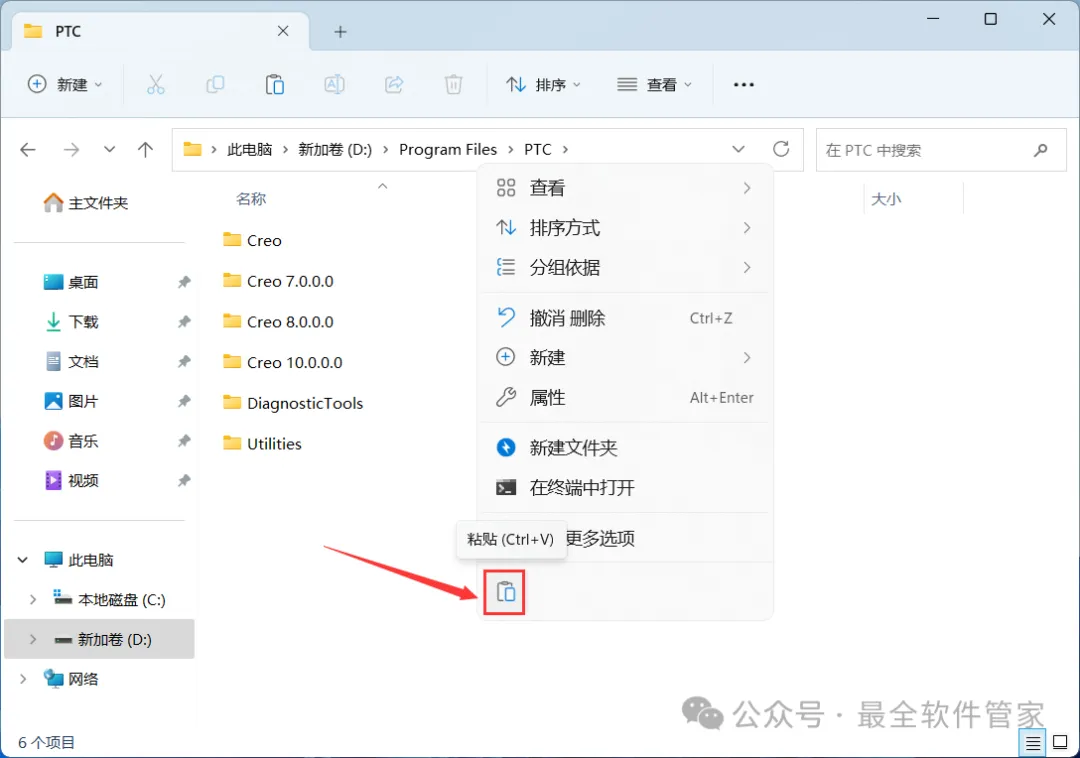Collapse the 此电脑 tree node
Screen dimensions: 1080x758
[23, 560]
